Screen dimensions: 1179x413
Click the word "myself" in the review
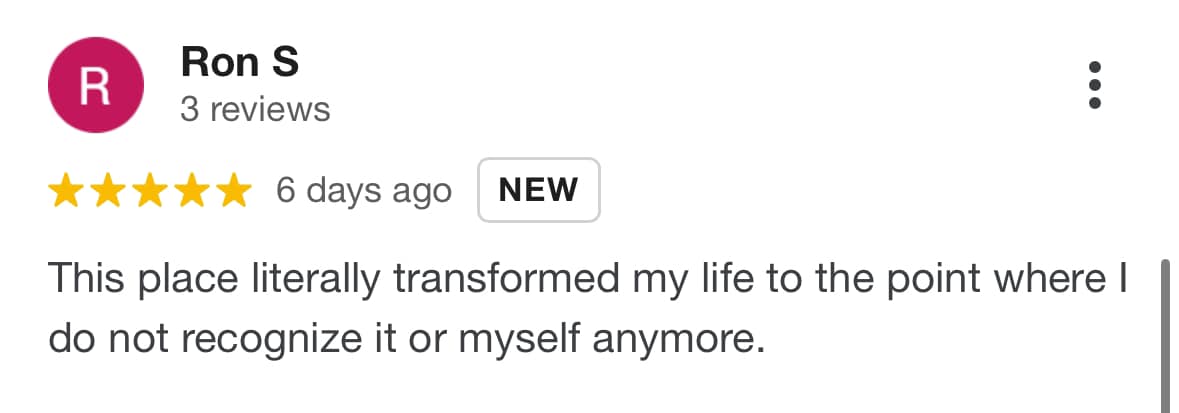(x=520, y=341)
